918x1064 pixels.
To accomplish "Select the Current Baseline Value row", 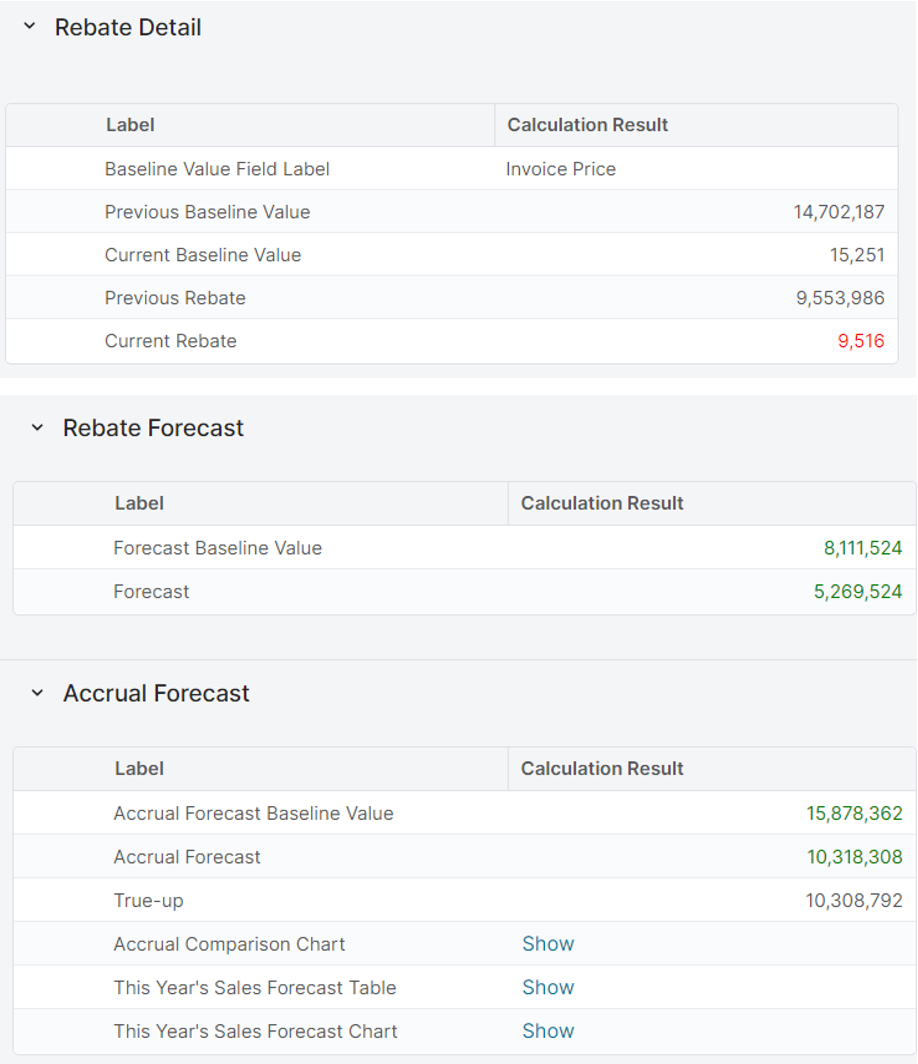I will point(203,255).
